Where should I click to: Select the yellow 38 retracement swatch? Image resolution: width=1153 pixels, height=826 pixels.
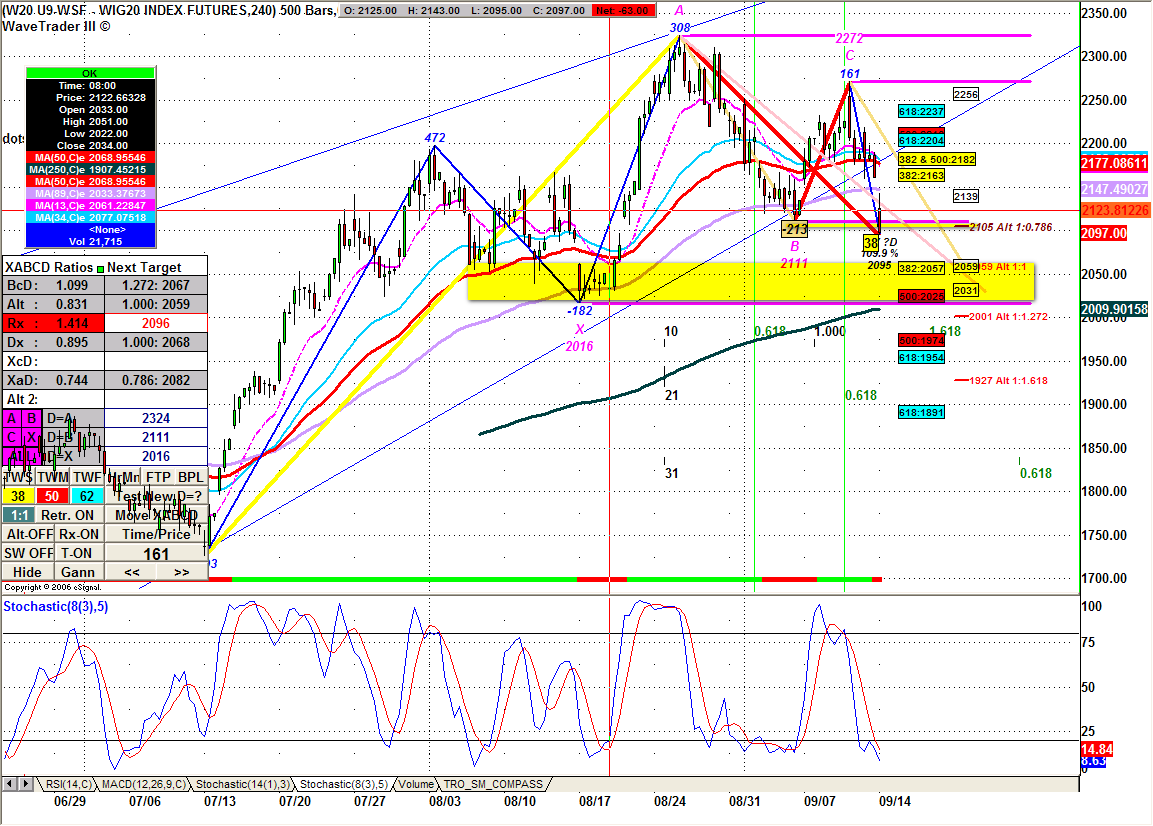(x=18, y=496)
